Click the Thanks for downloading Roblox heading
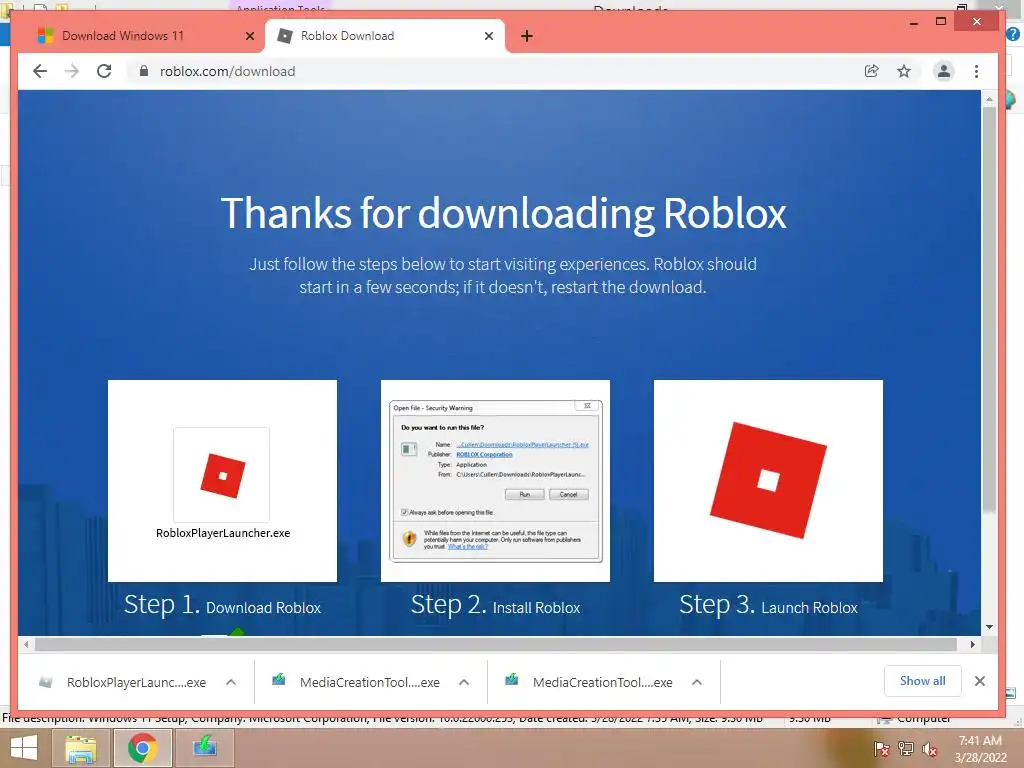The height and width of the screenshot is (768, 1024). [x=504, y=214]
